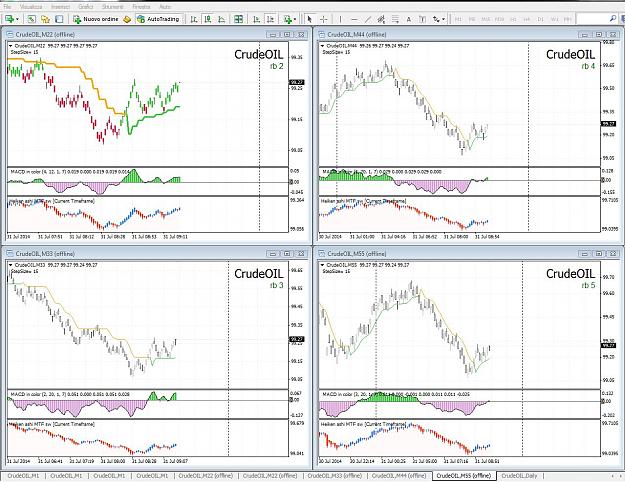Click the Nuovo ordine button

(96, 19)
